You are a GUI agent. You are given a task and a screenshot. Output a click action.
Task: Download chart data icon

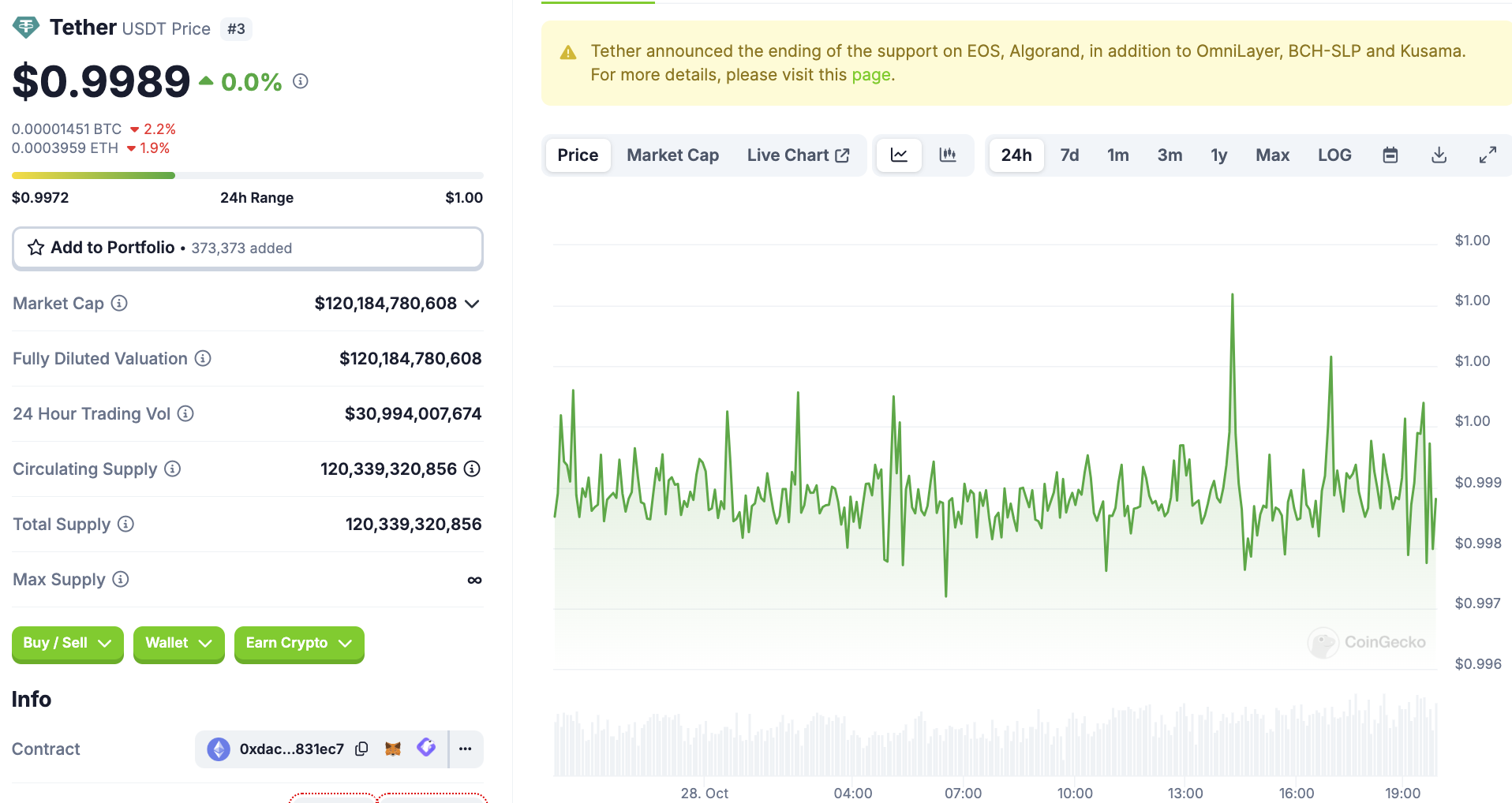(x=1439, y=155)
